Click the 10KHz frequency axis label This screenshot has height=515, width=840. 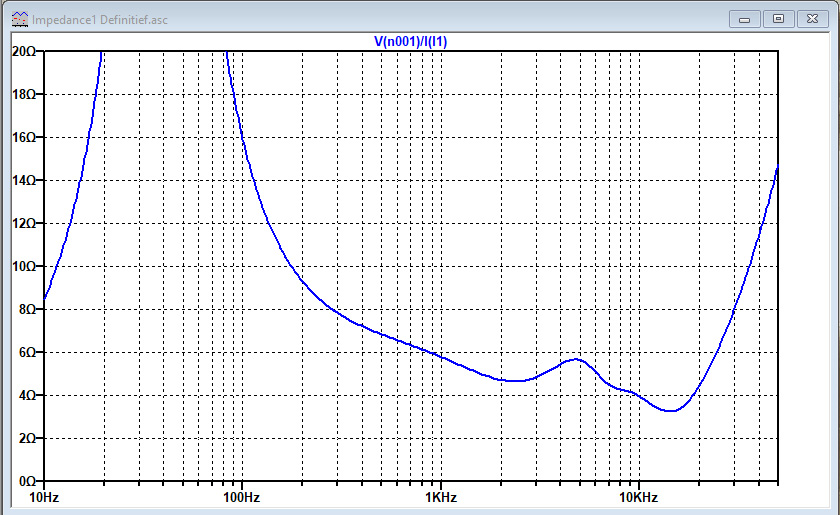coord(639,497)
